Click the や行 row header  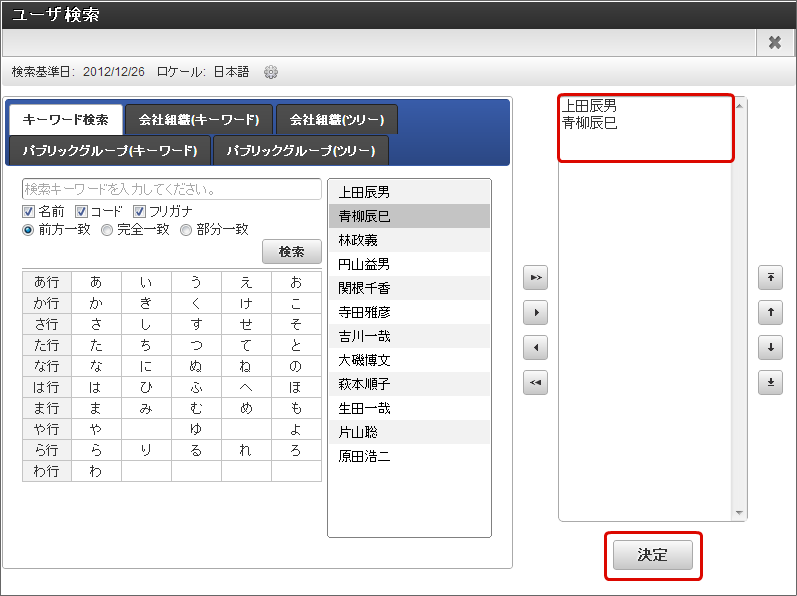46,429
